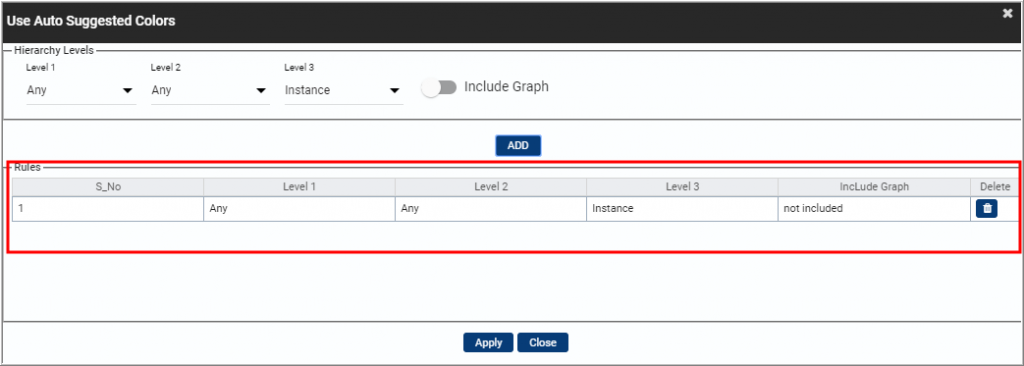Select the IncLude Graph column header
Screen dimensions: 1024x366
(x=874, y=187)
